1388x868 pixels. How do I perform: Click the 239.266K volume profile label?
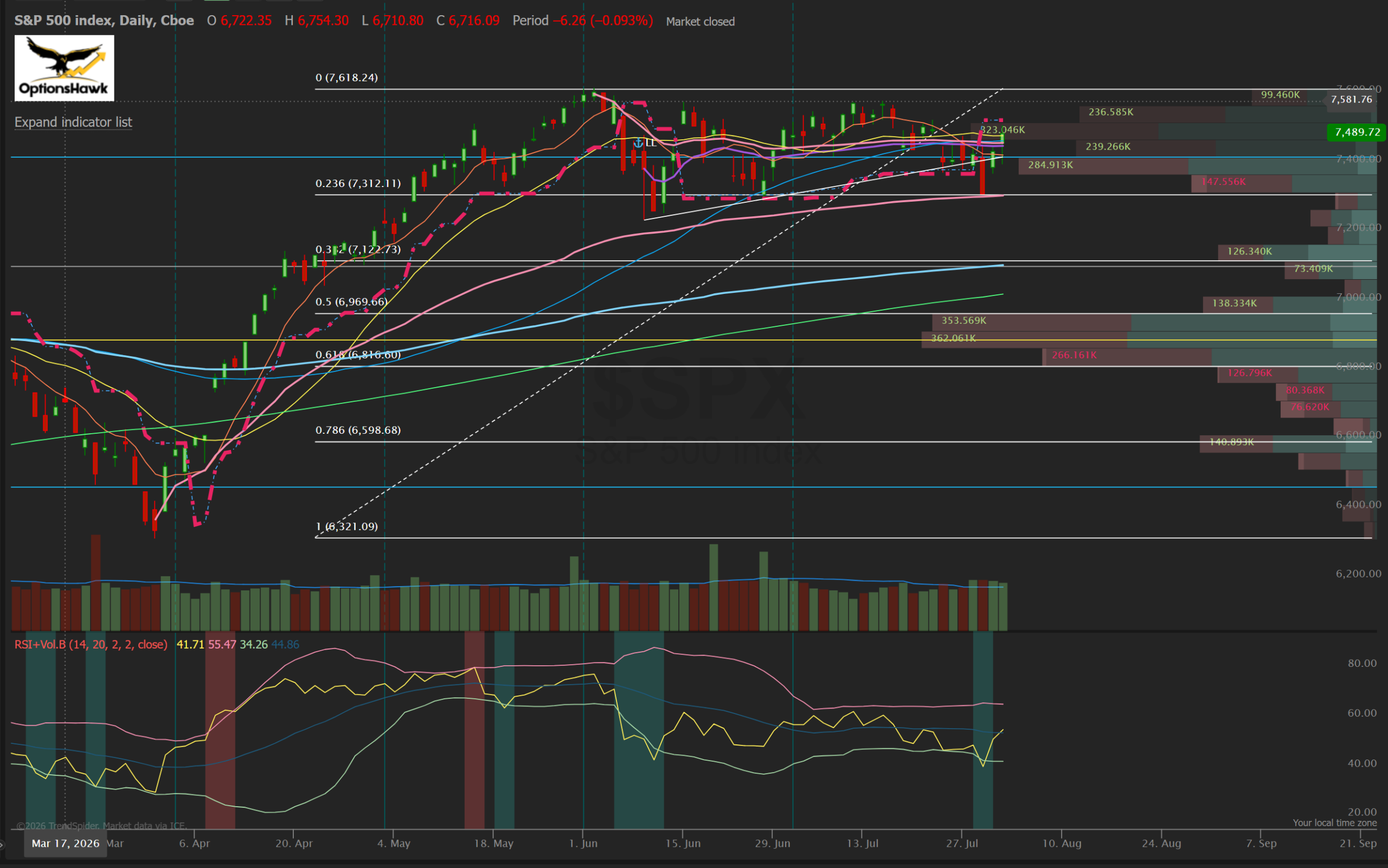(1108, 146)
